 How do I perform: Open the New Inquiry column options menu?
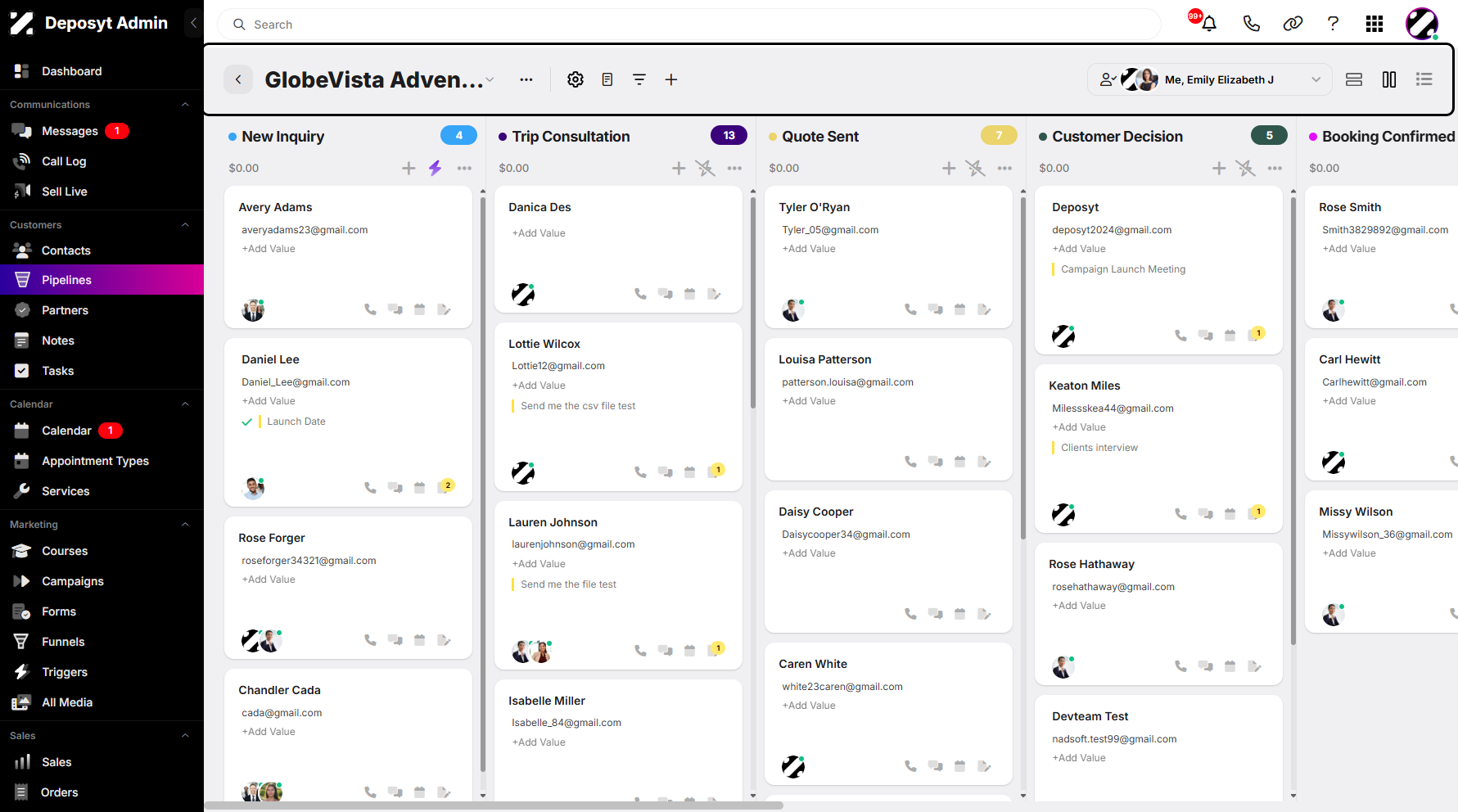coord(464,168)
